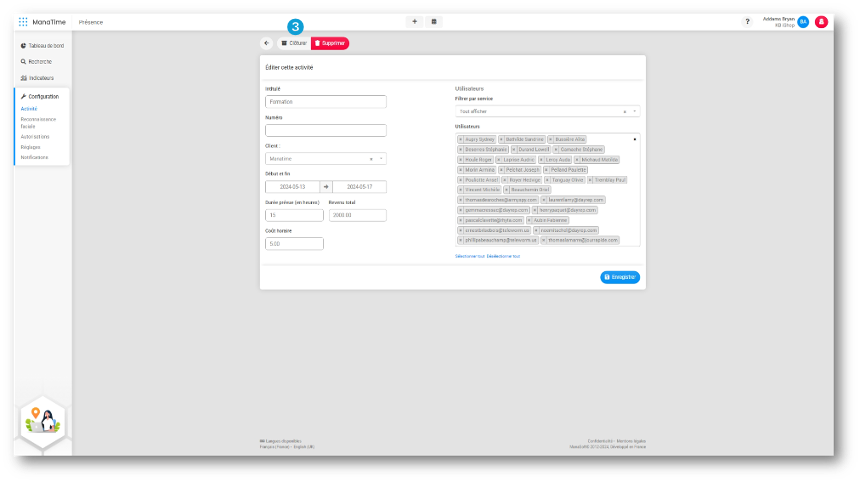Click the Coût horaire input field
The image size is (860, 482).
click(x=295, y=244)
